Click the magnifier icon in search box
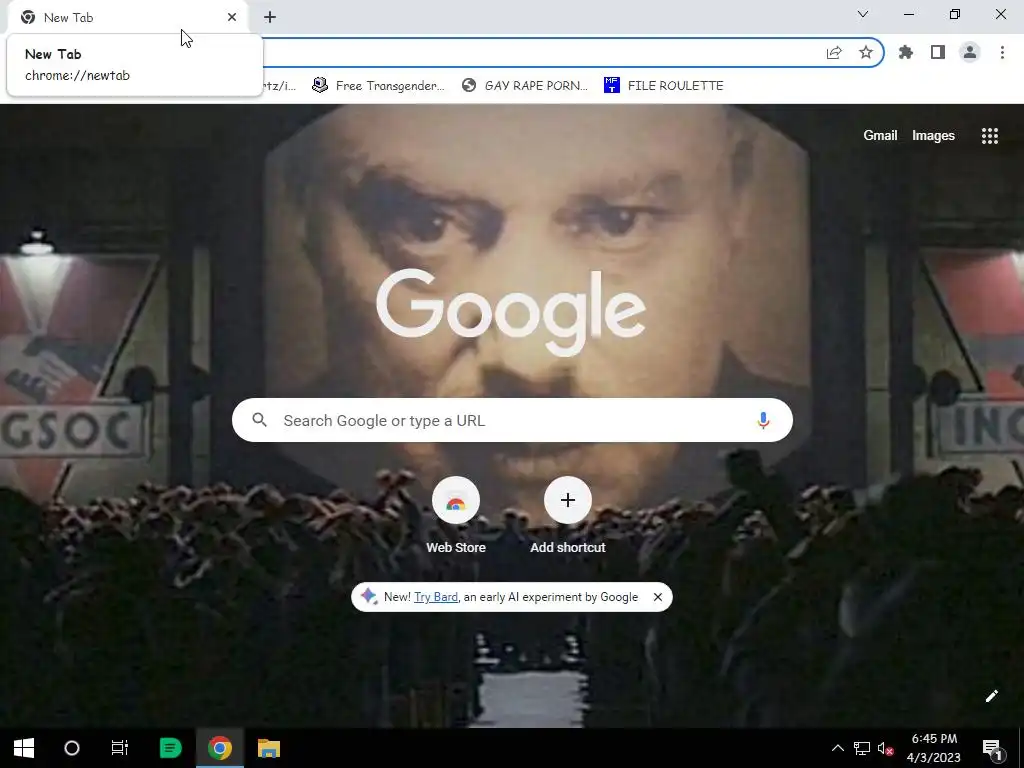This screenshot has height=768, width=1024. click(x=259, y=420)
